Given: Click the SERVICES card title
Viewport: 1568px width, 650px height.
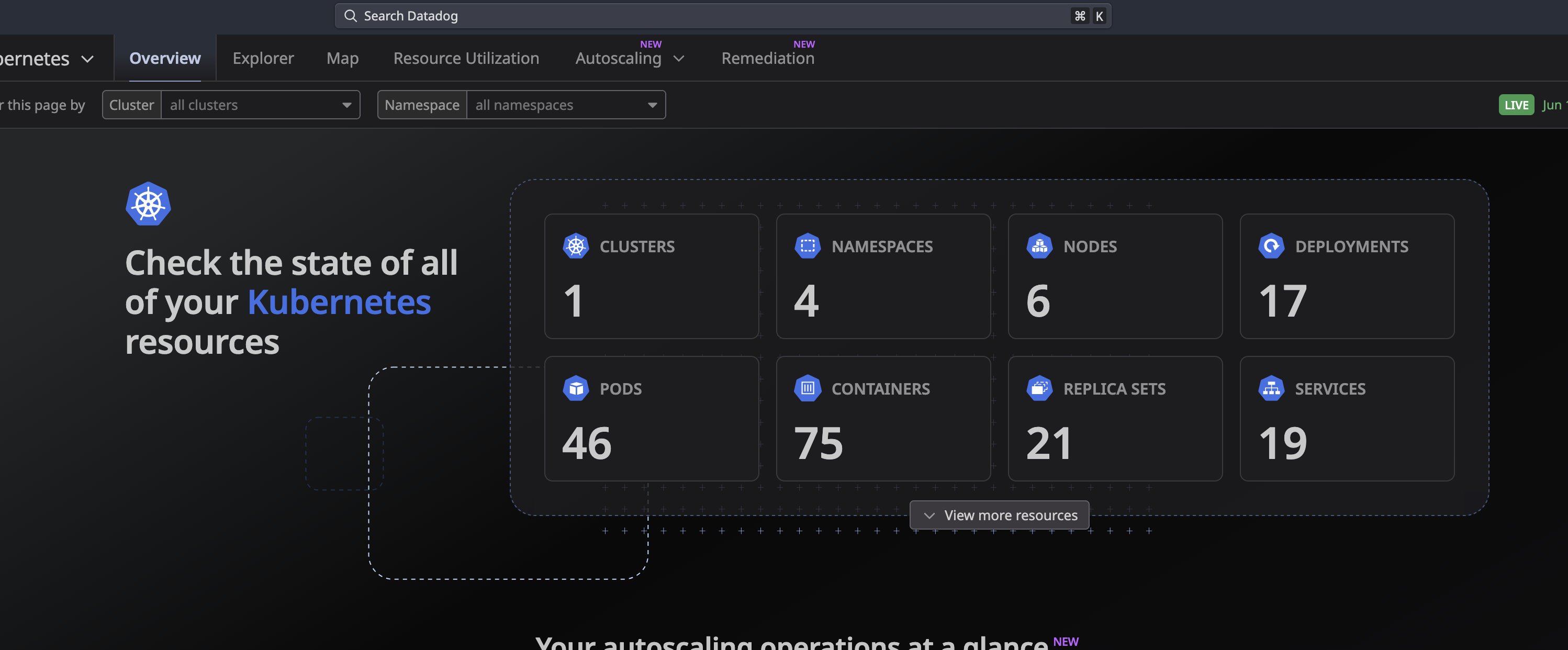Looking at the screenshot, I should [x=1330, y=388].
